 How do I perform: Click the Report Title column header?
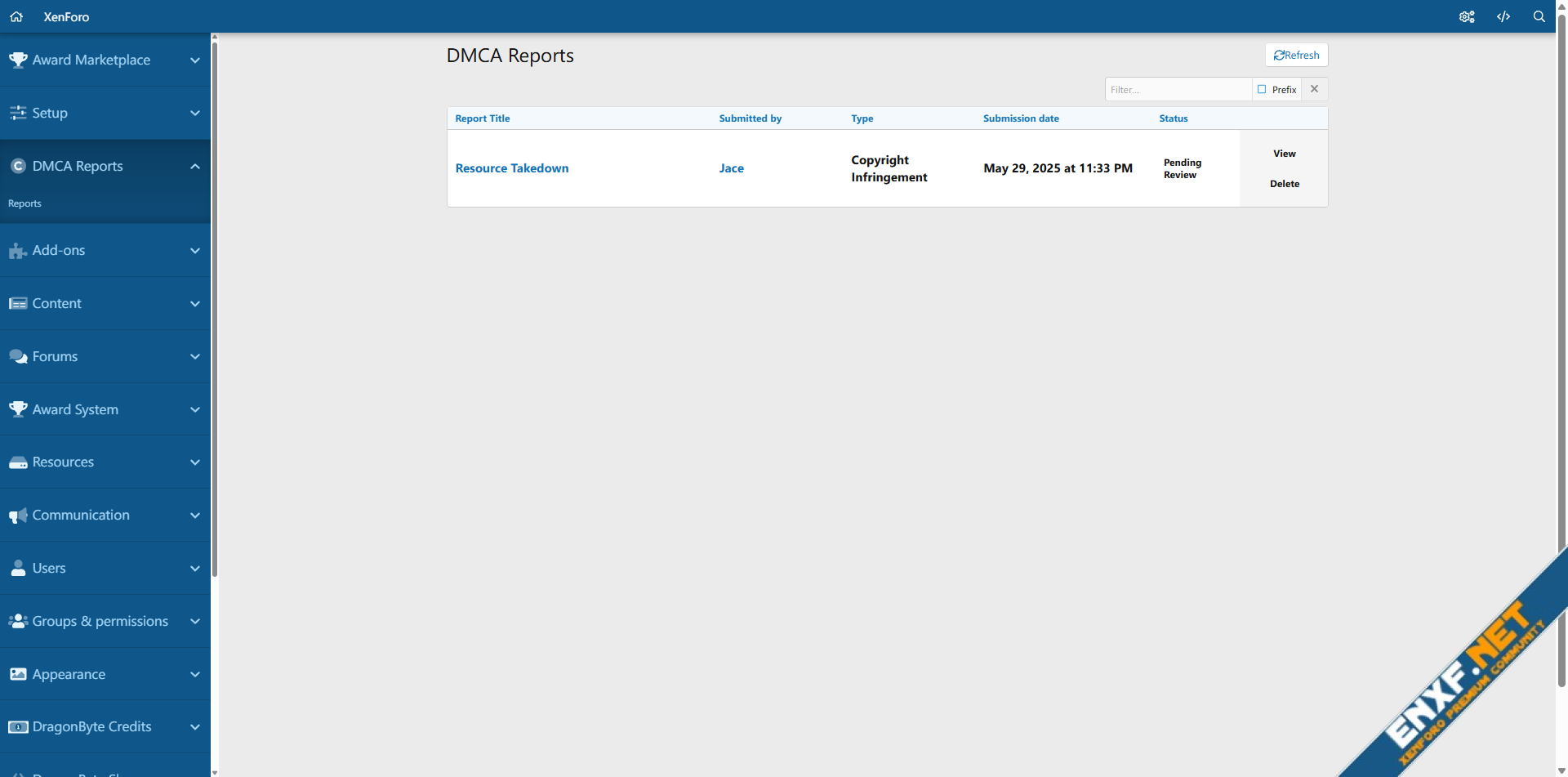tap(483, 118)
